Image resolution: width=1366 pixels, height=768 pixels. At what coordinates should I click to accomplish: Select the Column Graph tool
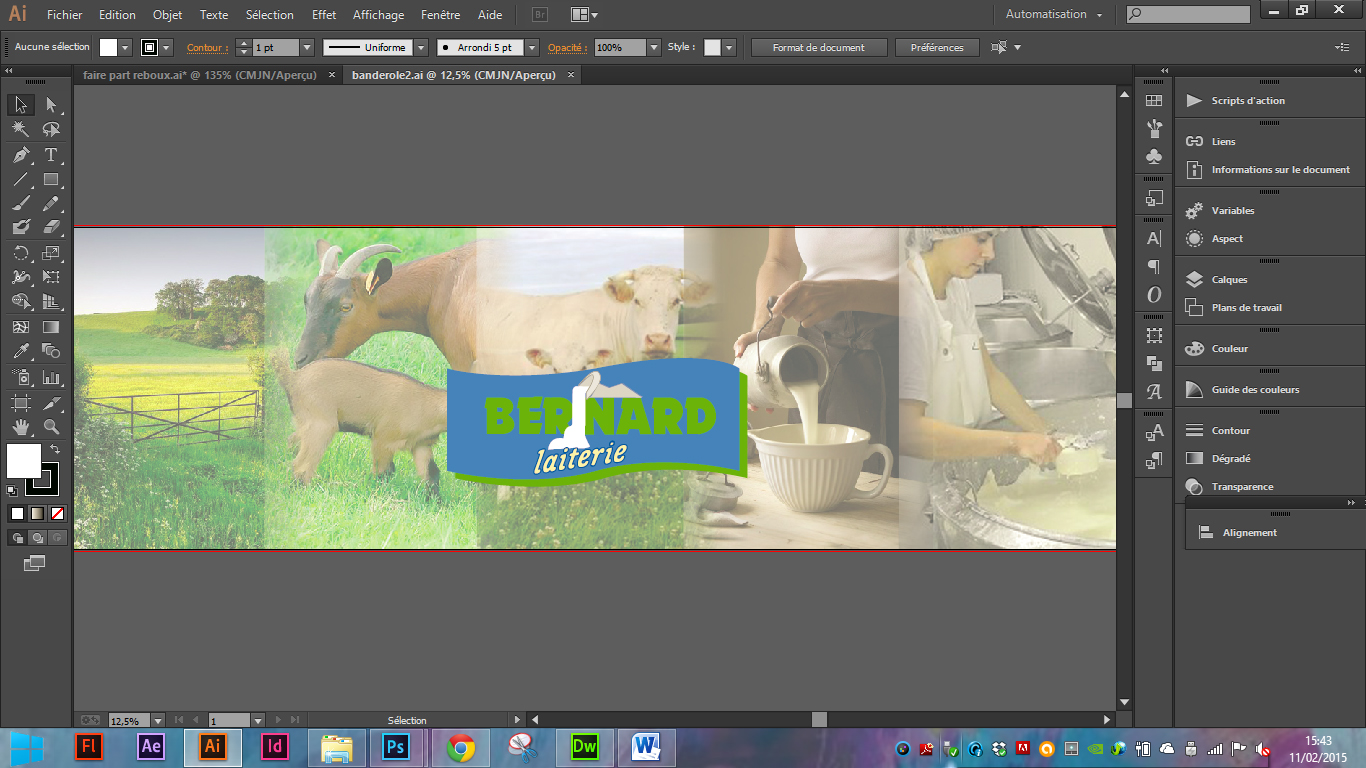pos(51,378)
